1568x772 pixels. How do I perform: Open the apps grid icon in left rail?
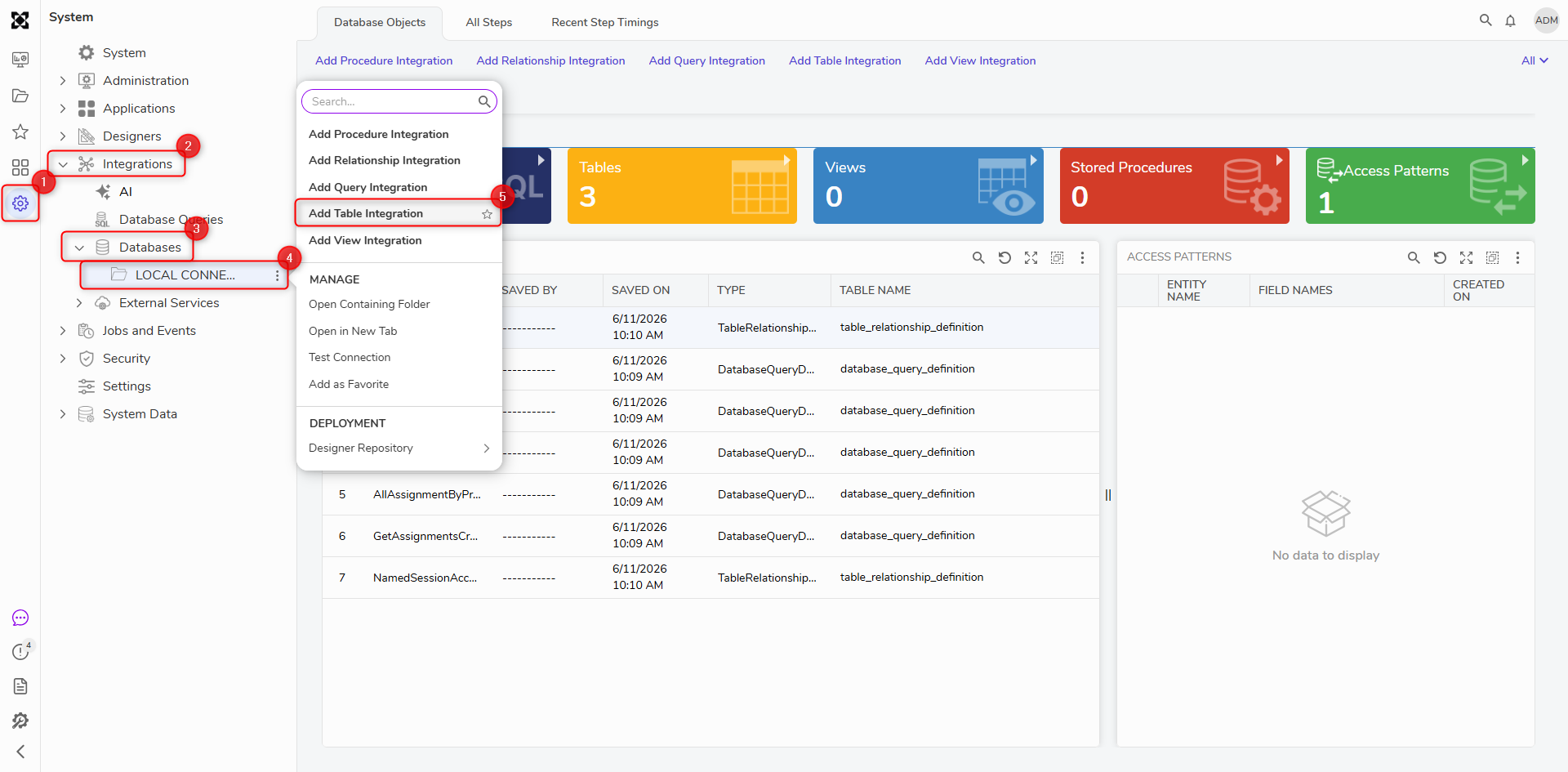click(x=20, y=167)
